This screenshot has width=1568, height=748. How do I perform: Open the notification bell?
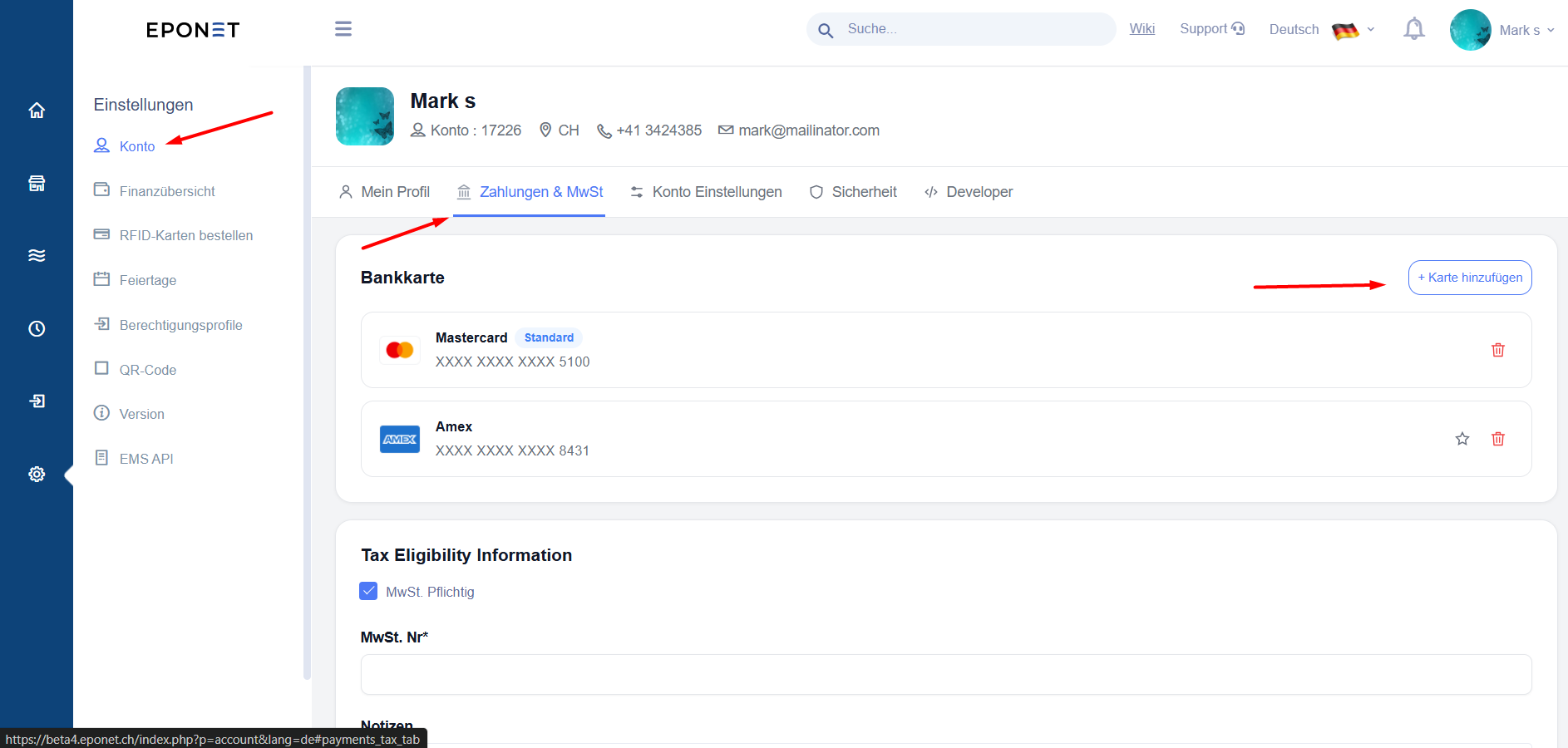coord(1413,29)
